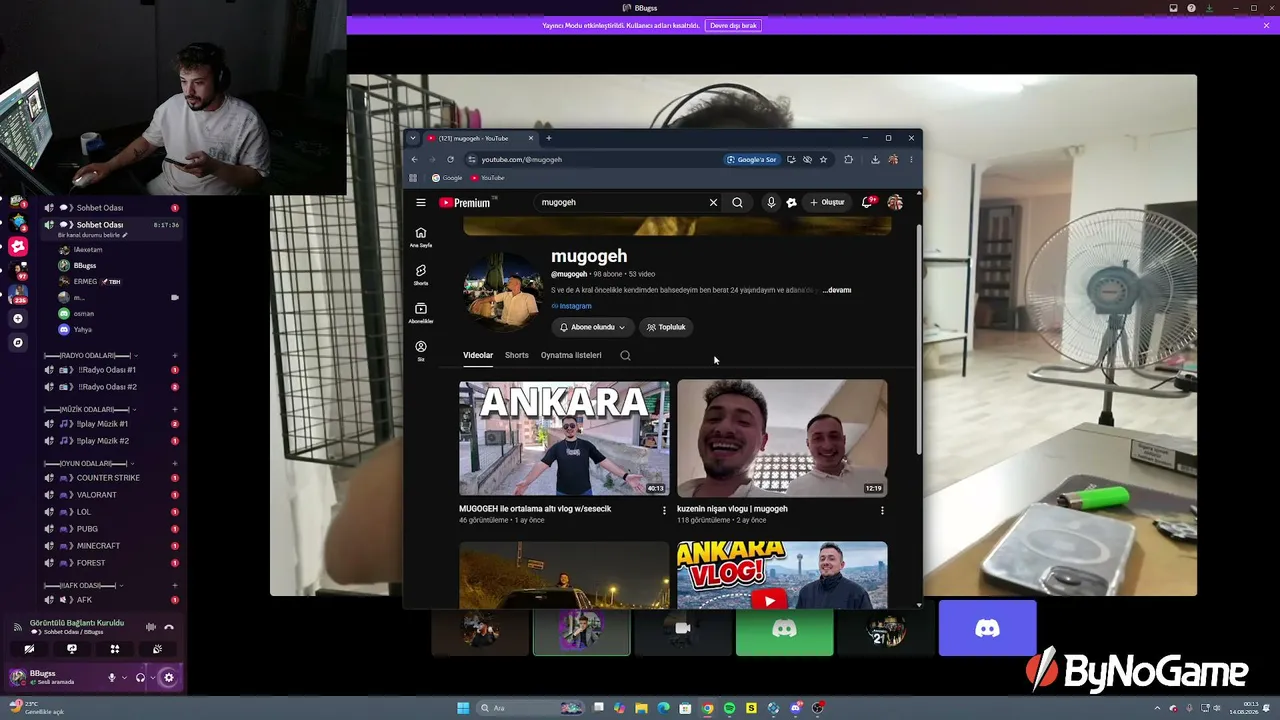This screenshot has width=1280, height=720.
Task: Open video options for MUGOGEH Ankara vlog
Action: (664, 510)
